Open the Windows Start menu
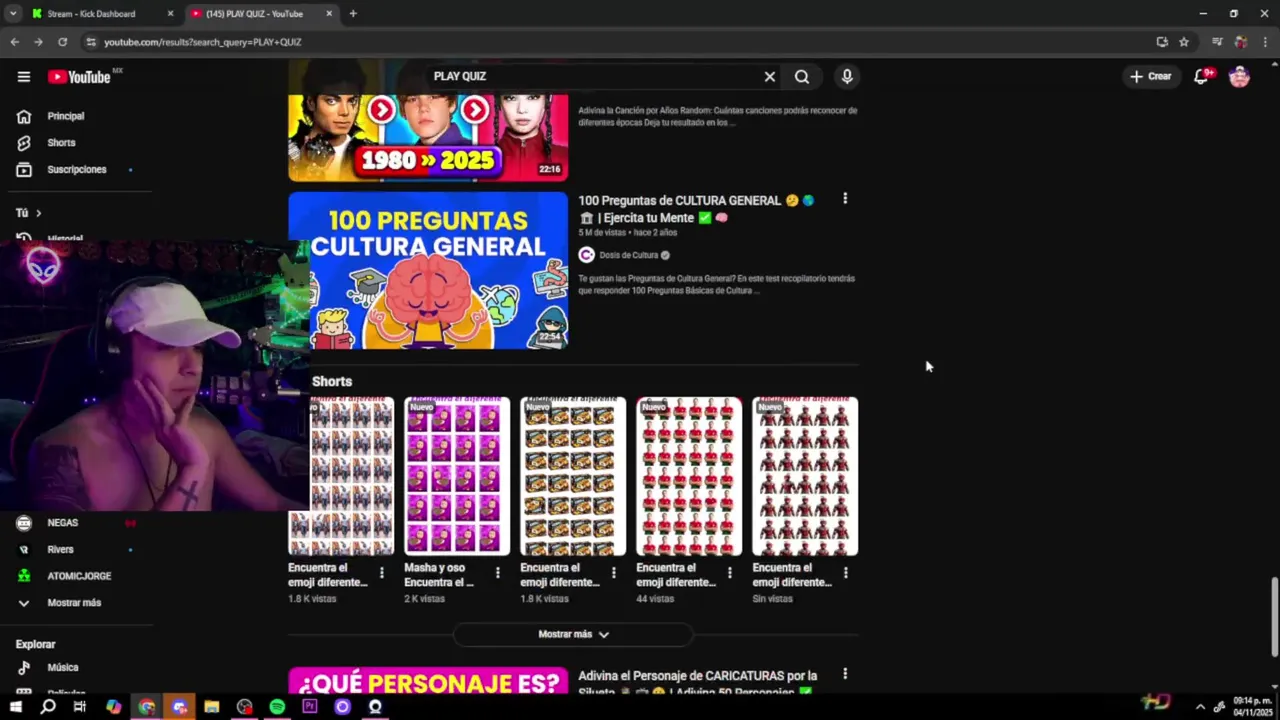This screenshot has width=1280, height=720. click(x=15, y=707)
